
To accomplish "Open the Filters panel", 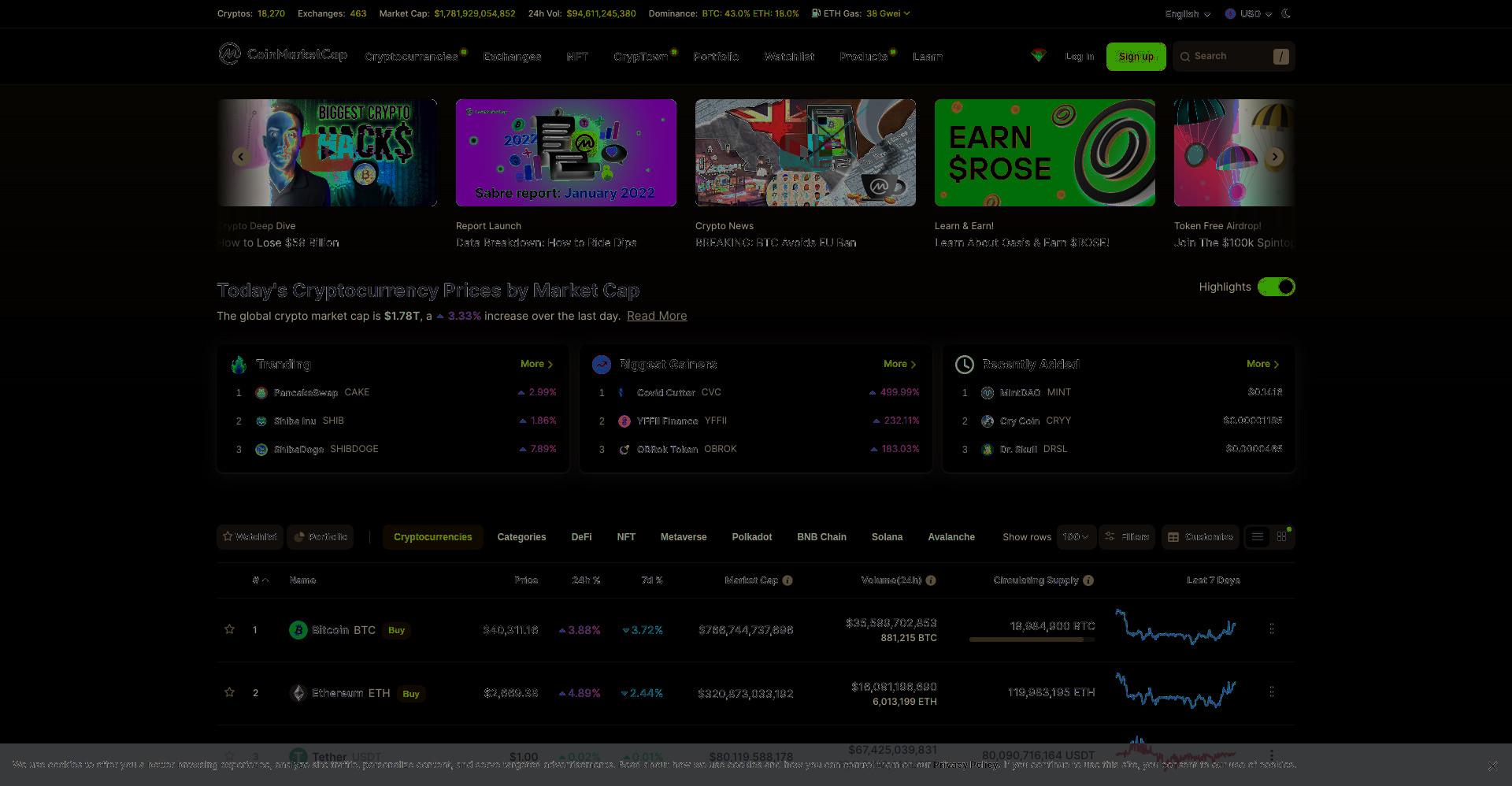I will click(x=1127, y=536).
